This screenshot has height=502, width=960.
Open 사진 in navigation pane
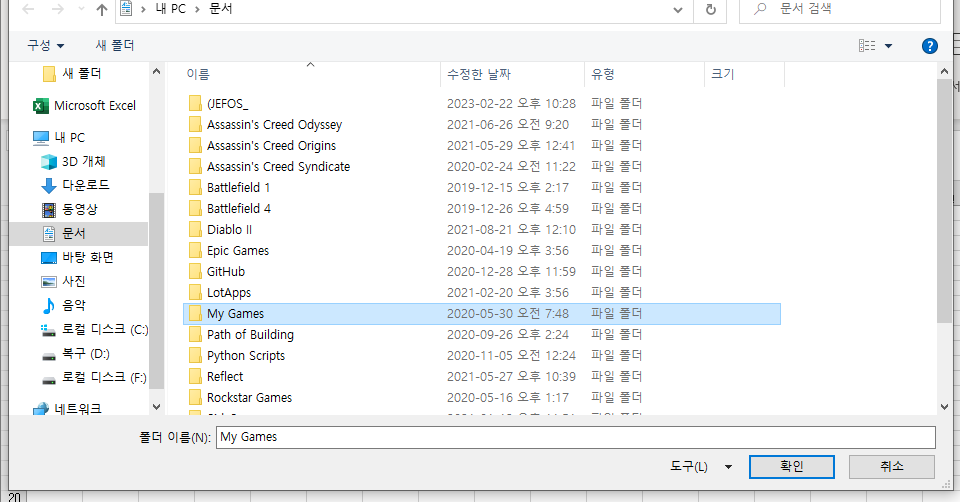point(64,282)
